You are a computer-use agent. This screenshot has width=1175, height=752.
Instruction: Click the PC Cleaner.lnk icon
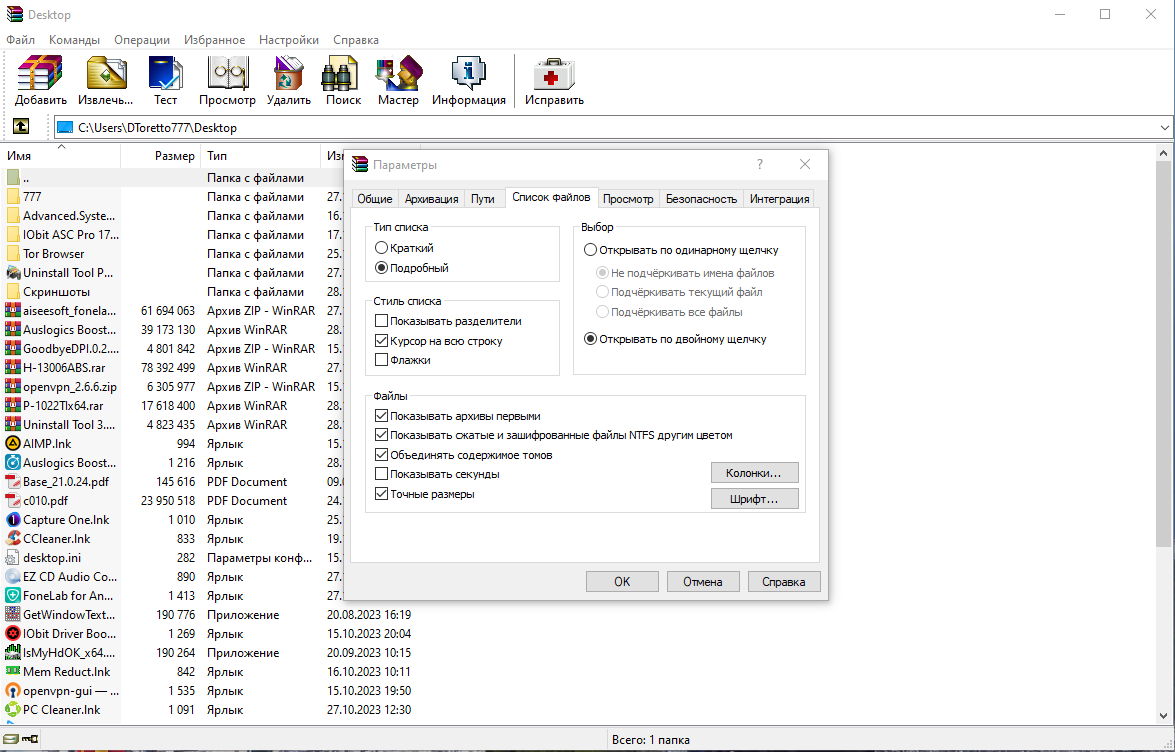[13, 710]
